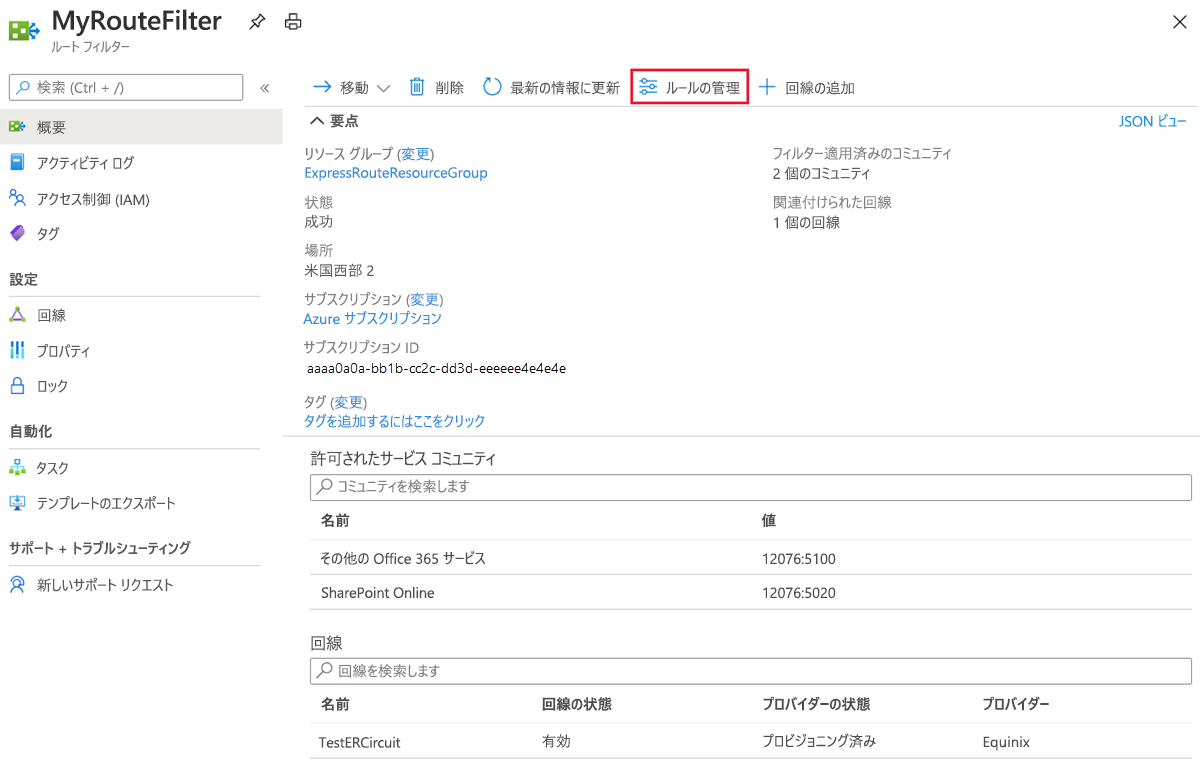The image size is (1200, 763).
Task: Open ExpressRouteResourceGroup link
Action: (396, 173)
